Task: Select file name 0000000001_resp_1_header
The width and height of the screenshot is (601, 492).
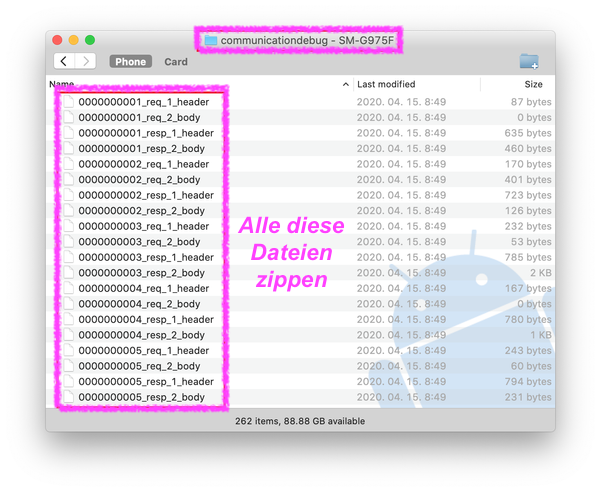Action: tap(146, 133)
